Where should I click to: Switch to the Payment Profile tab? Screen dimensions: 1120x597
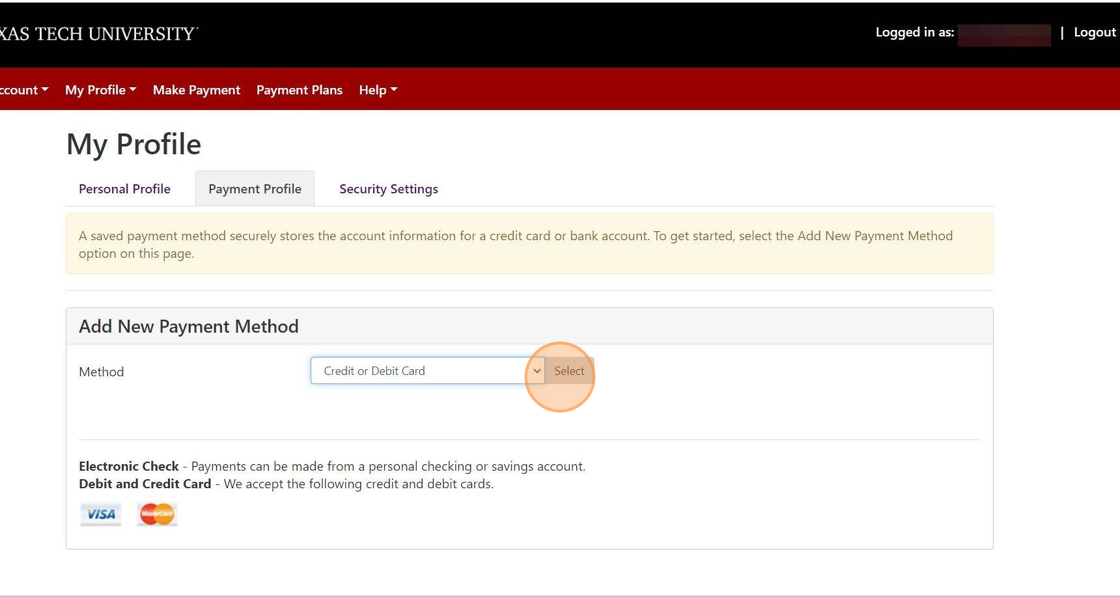[x=255, y=189]
